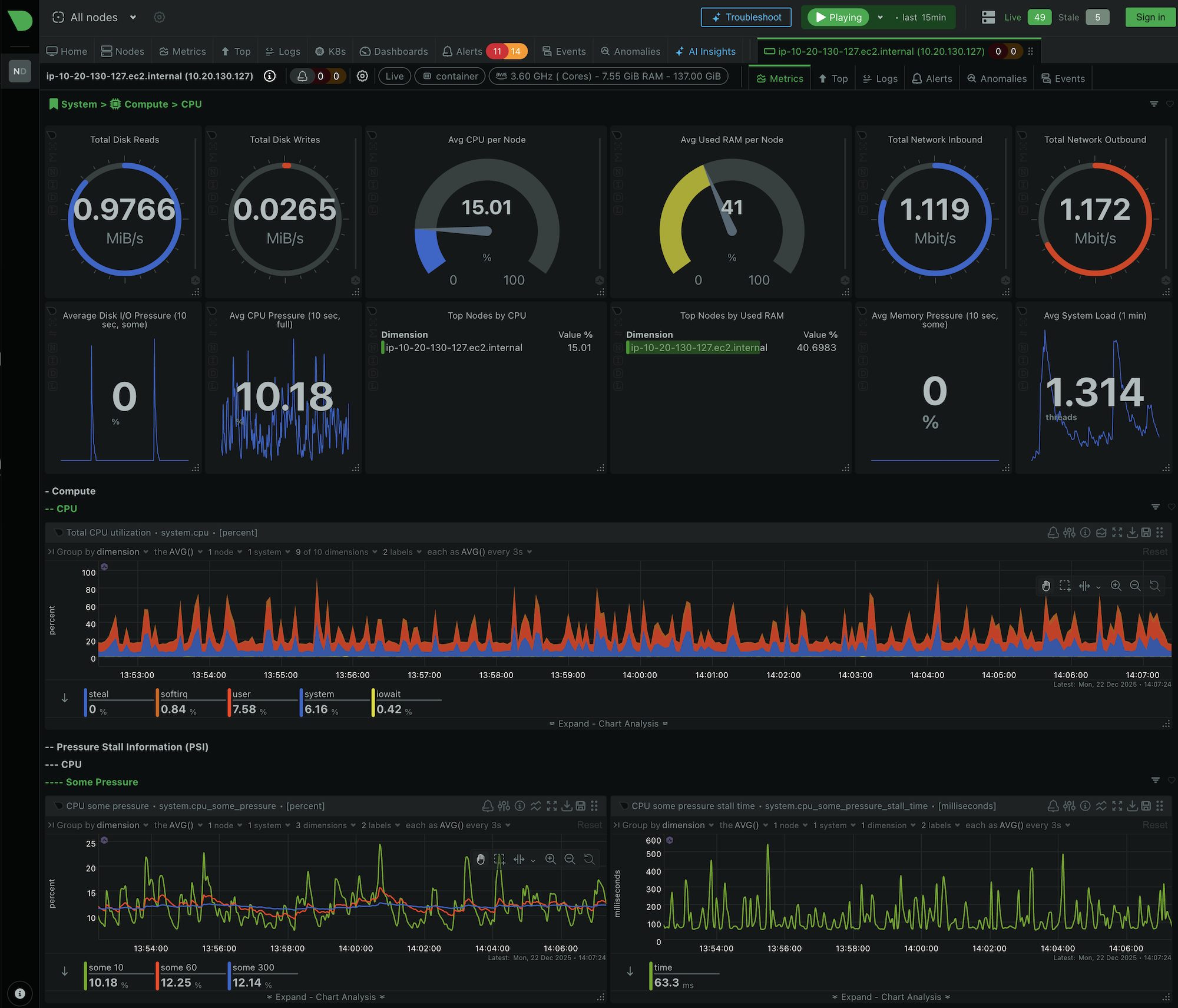1178x1008 pixels.
Task: Pause the Playing playback control
Action: pos(838,17)
